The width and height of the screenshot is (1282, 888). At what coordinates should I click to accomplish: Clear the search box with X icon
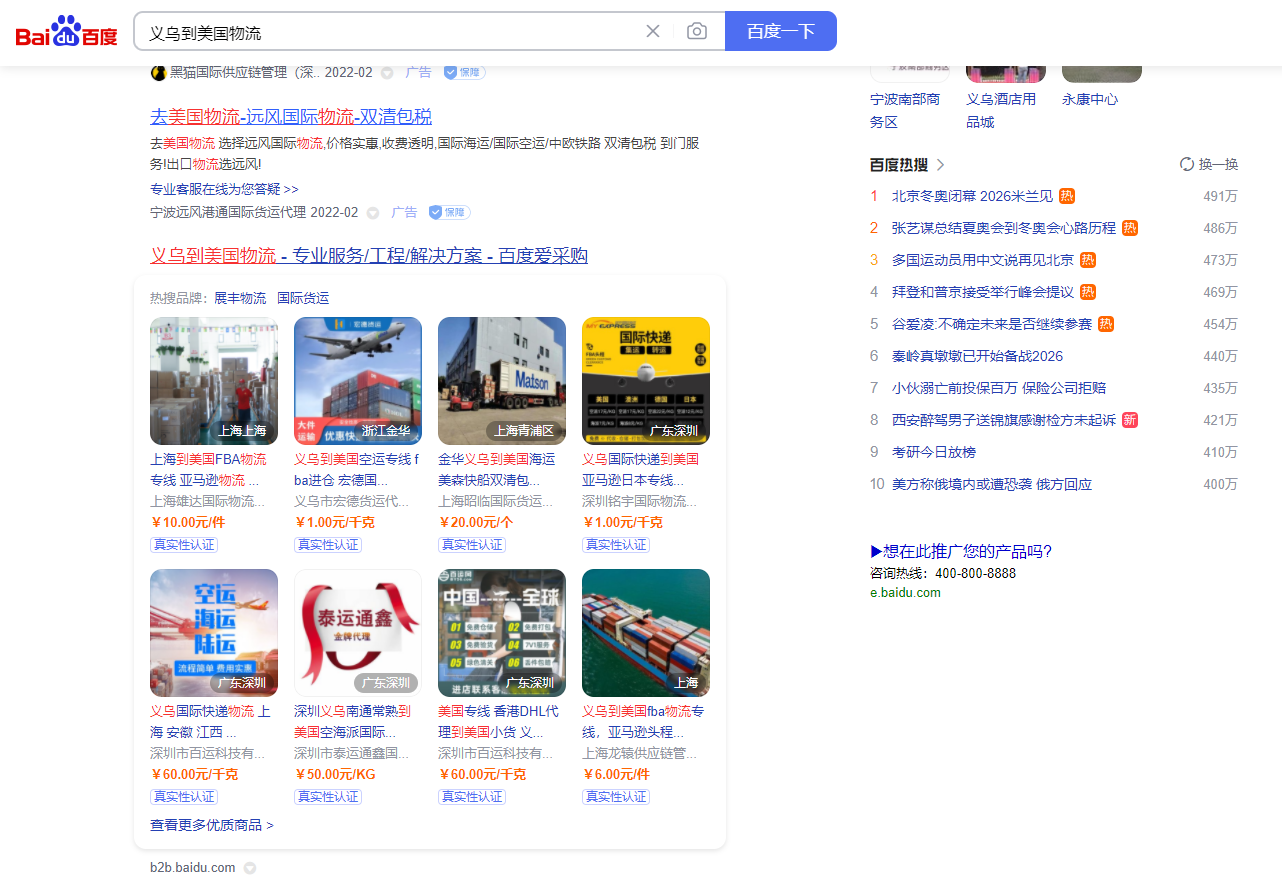tap(653, 31)
